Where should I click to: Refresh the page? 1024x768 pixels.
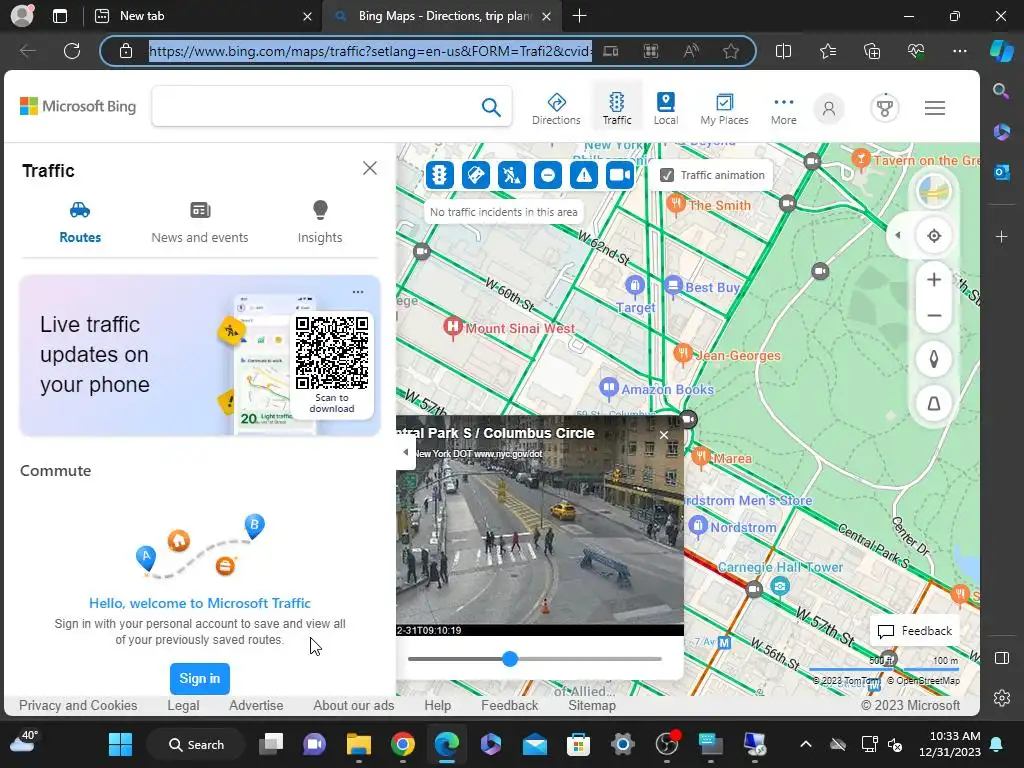[72, 51]
